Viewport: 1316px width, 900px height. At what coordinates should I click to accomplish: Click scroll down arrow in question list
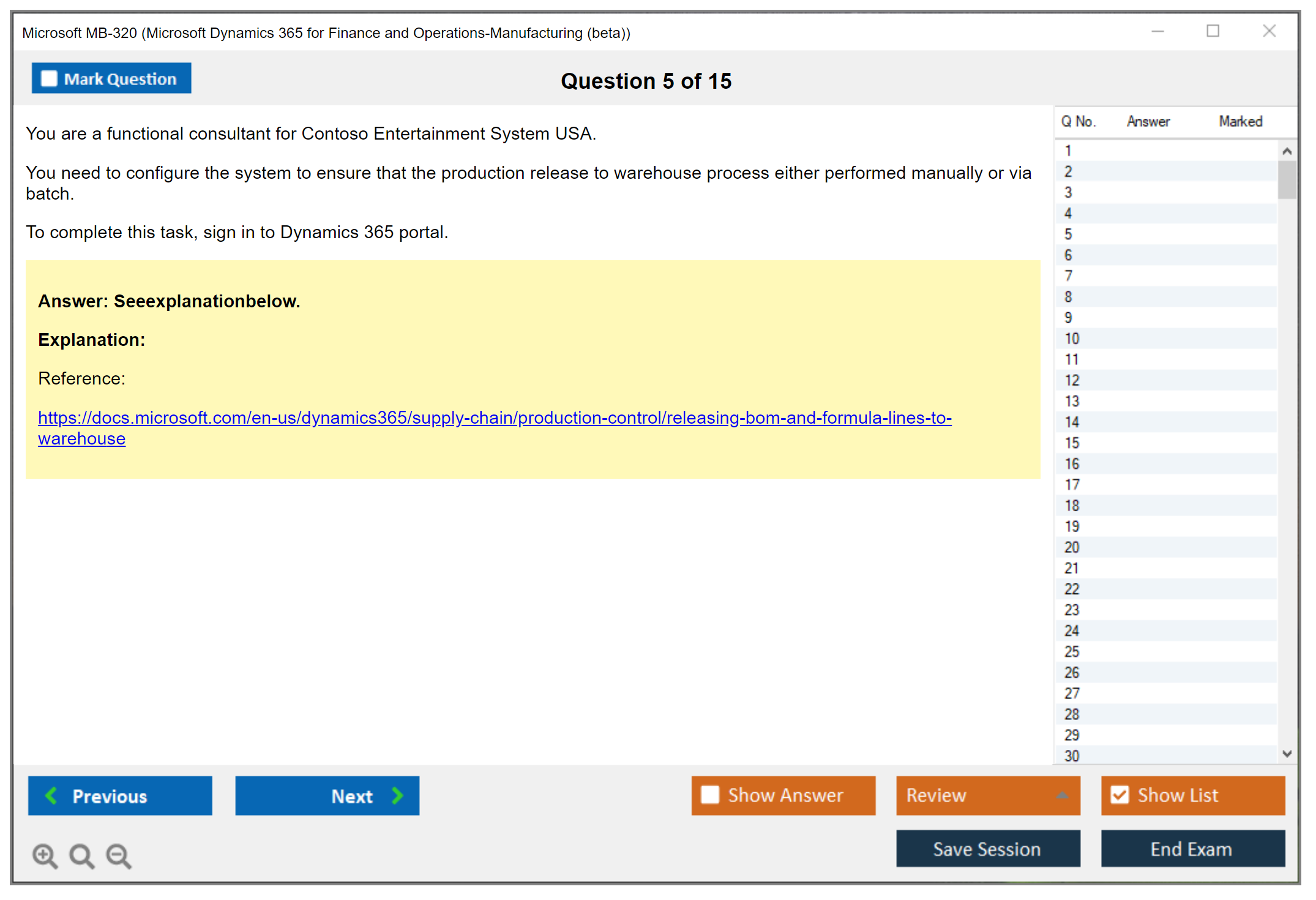pos(1287,754)
